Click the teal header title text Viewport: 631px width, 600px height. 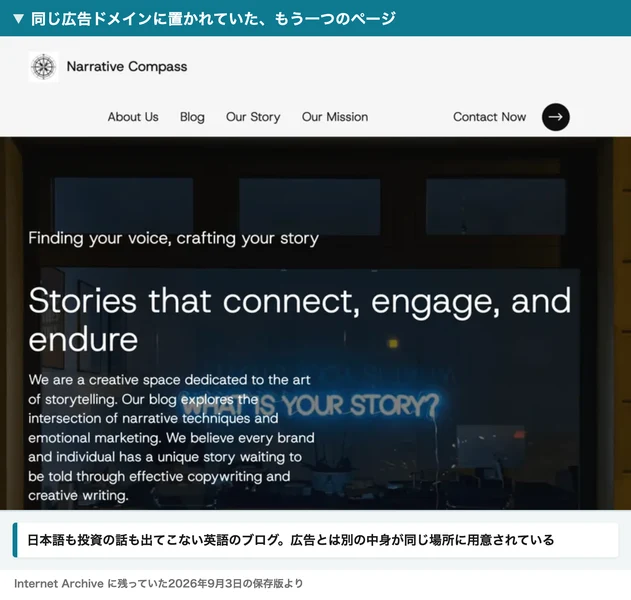coord(213,19)
